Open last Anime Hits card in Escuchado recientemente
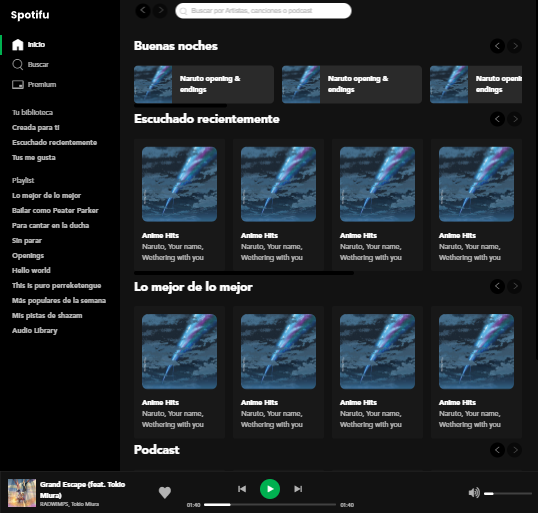This screenshot has height=513, width=538. (x=476, y=205)
